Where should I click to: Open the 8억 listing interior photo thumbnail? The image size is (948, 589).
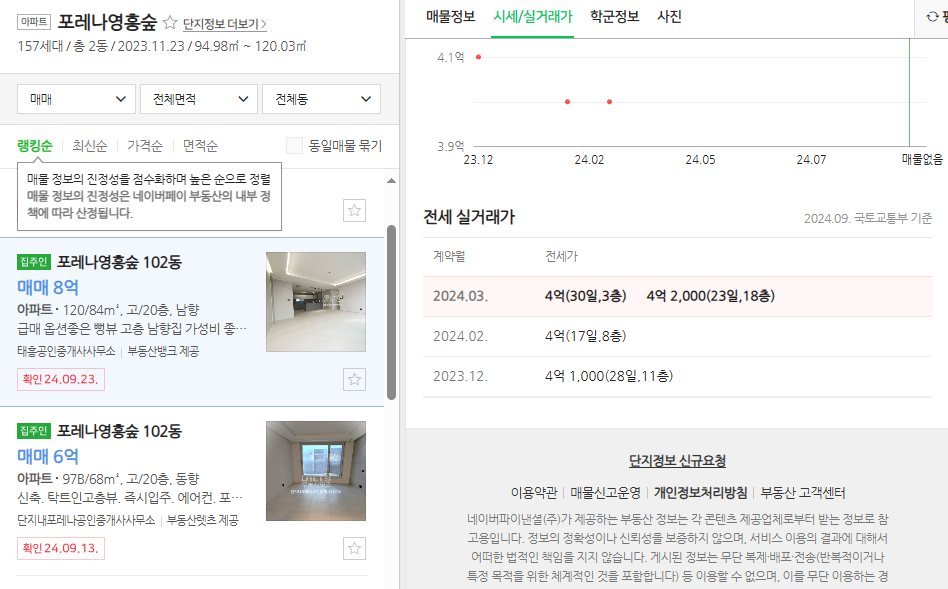click(316, 302)
